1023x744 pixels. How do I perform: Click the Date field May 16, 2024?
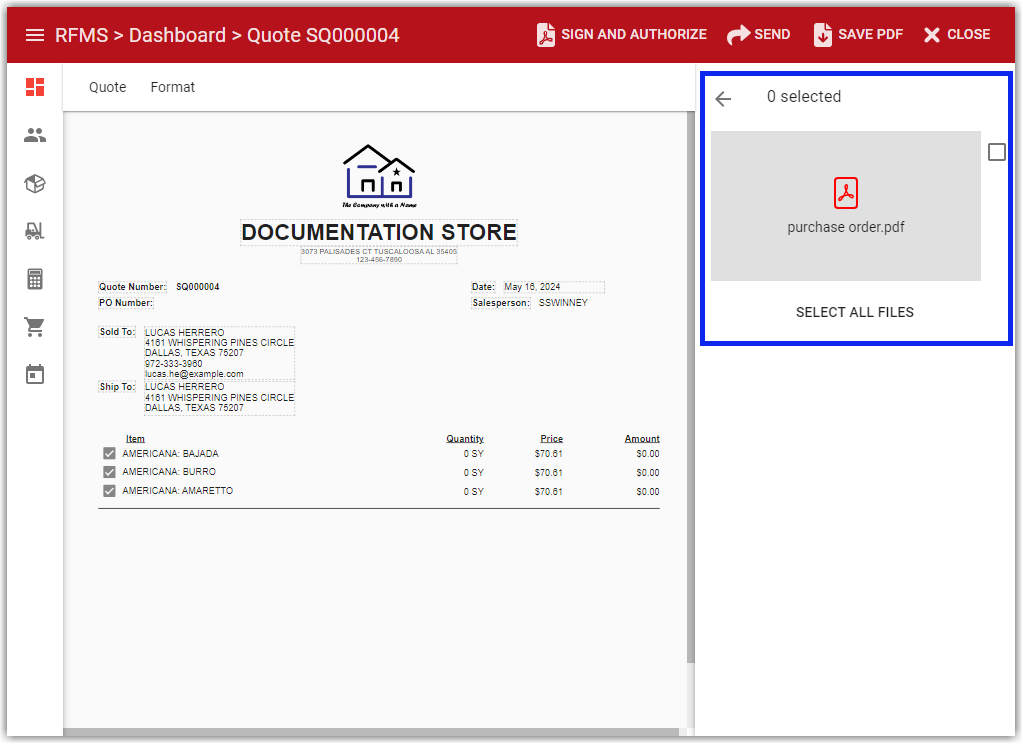click(x=553, y=287)
